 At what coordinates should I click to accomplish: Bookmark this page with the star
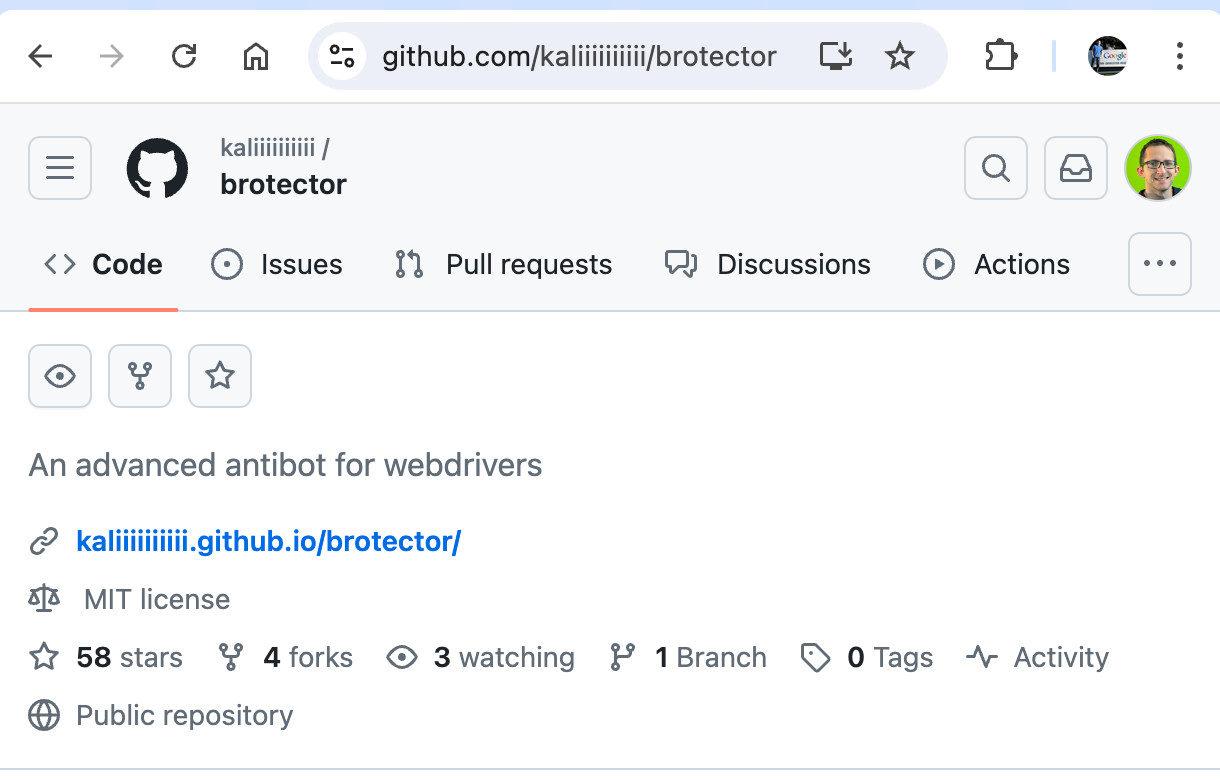(900, 56)
